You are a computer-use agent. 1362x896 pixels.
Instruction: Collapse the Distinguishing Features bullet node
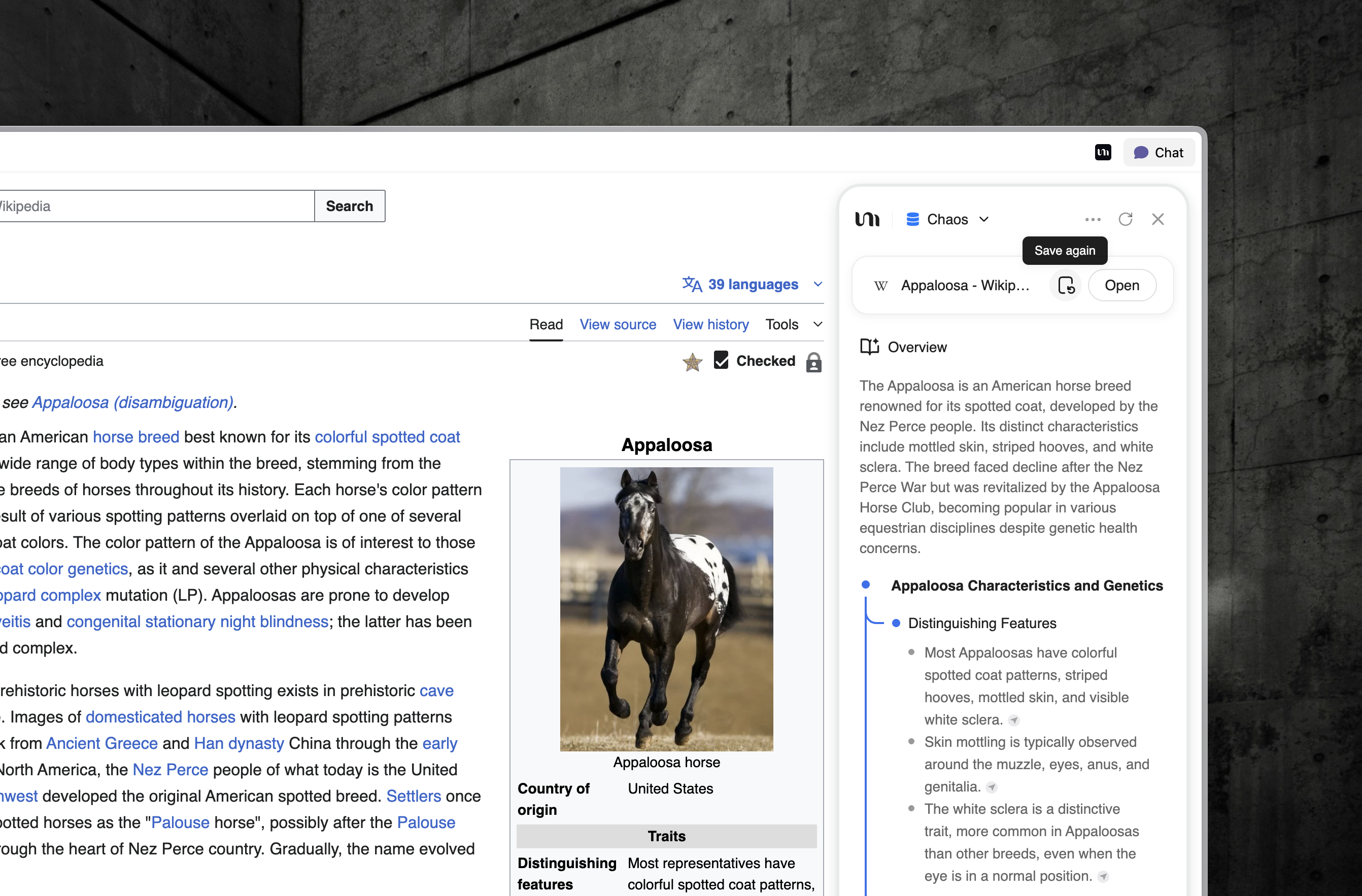point(896,623)
